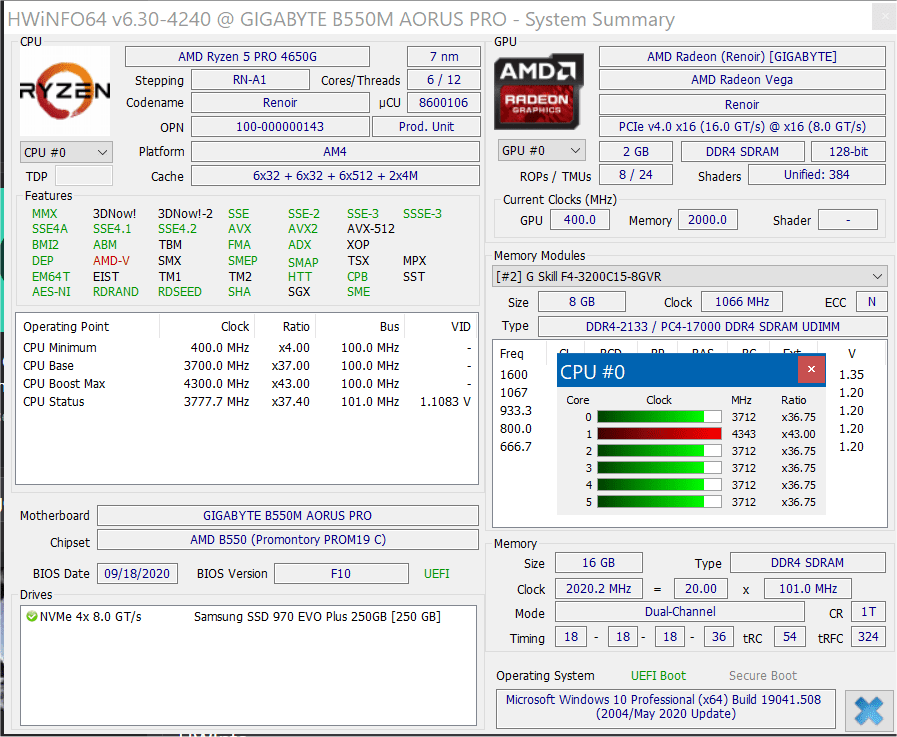
Task: Click the ECC value N
Action: [x=871, y=302]
